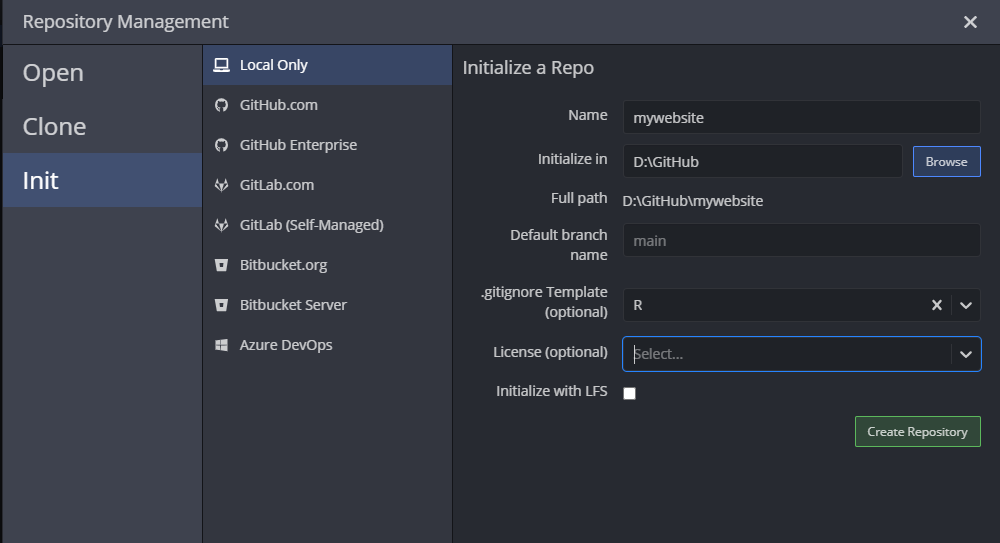Click the Repository Management title text
Screen dimensions: 1000x543
(x=126, y=22)
